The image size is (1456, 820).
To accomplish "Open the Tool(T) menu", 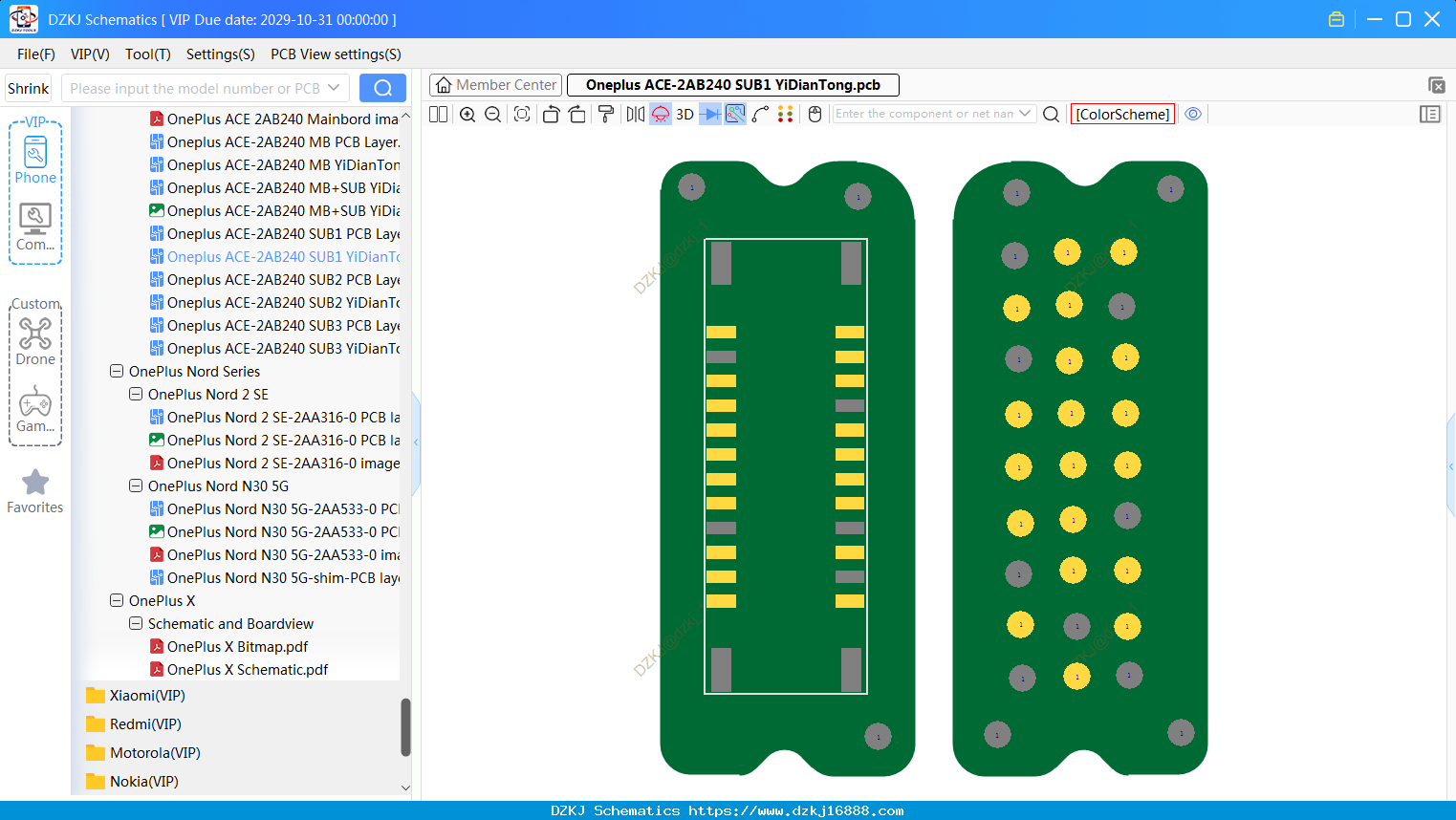I will 148,54.
